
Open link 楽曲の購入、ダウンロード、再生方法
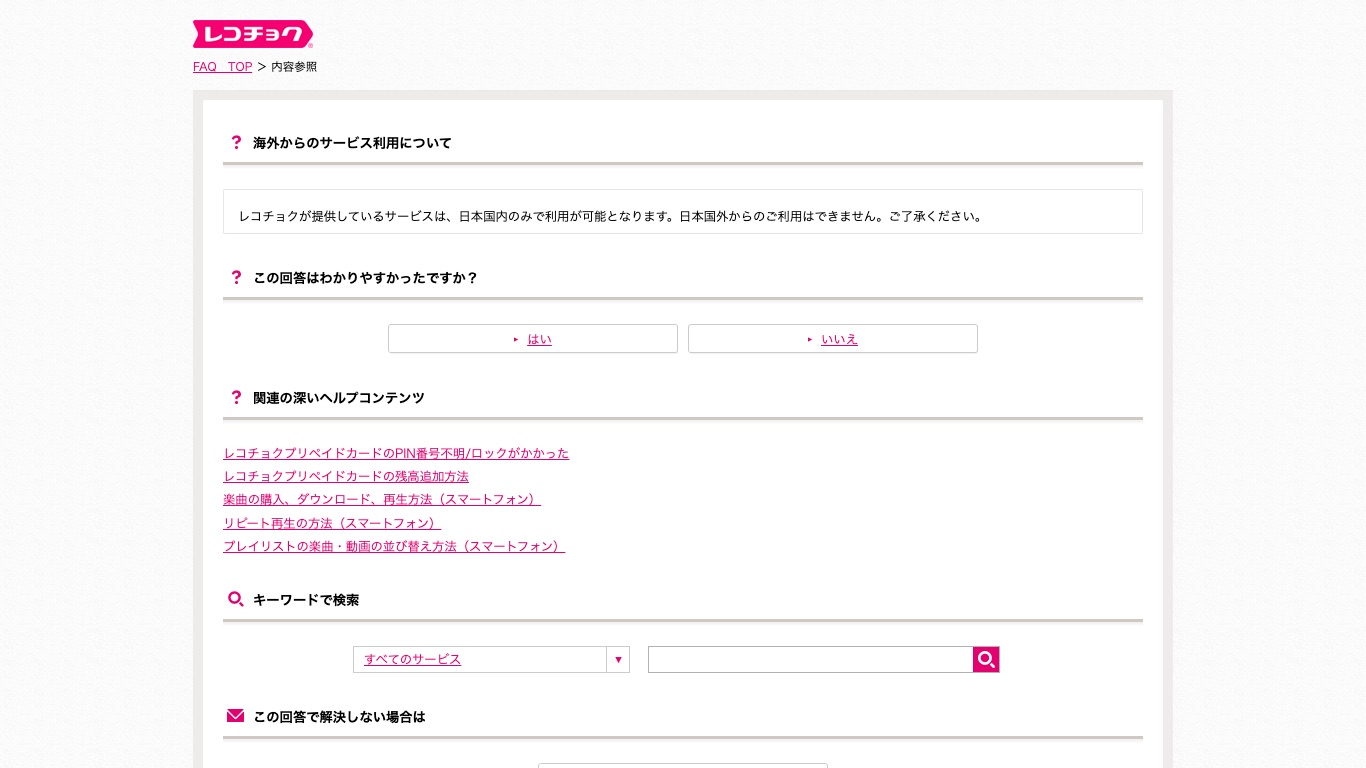pyautogui.click(x=382, y=499)
